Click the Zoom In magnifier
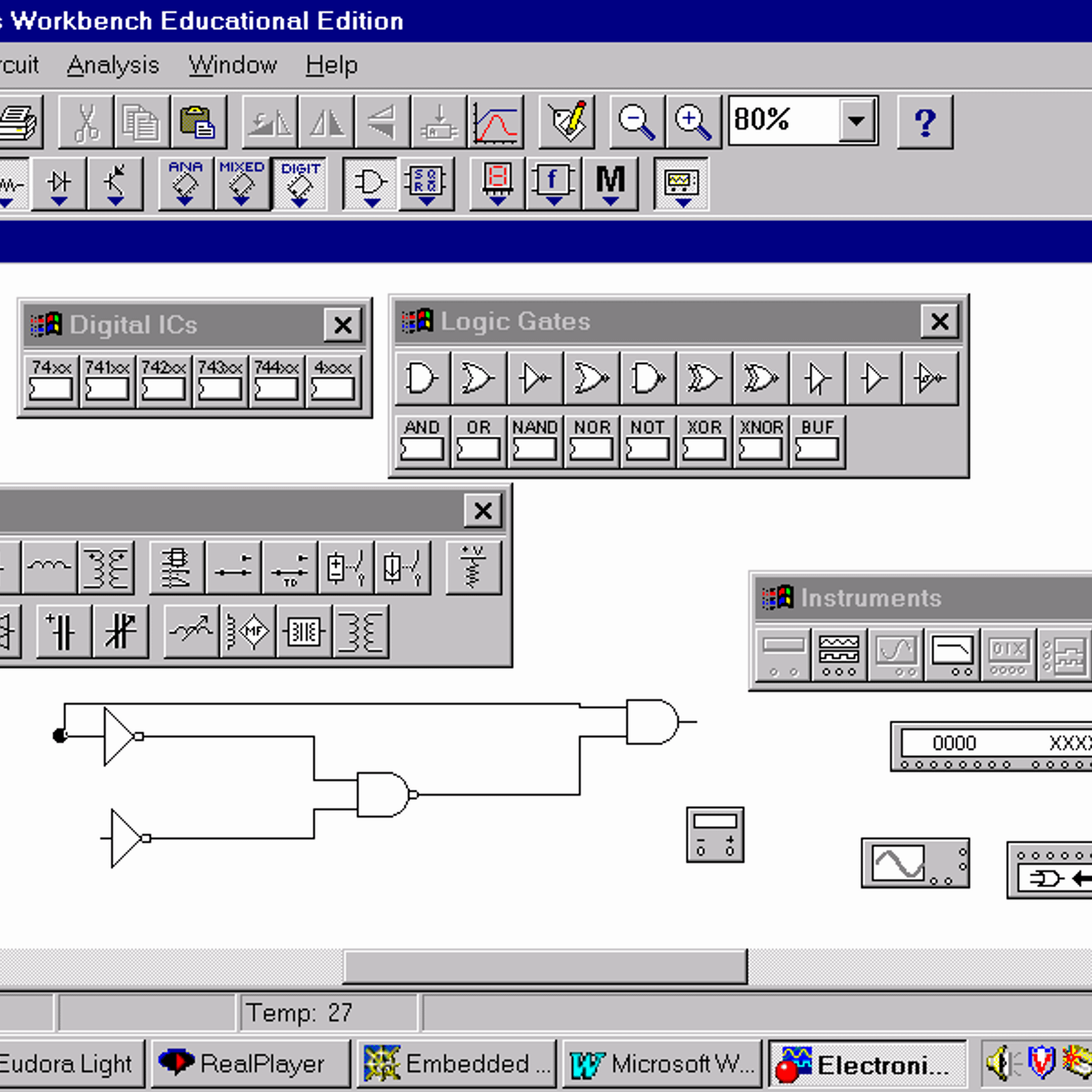 [x=693, y=122]
